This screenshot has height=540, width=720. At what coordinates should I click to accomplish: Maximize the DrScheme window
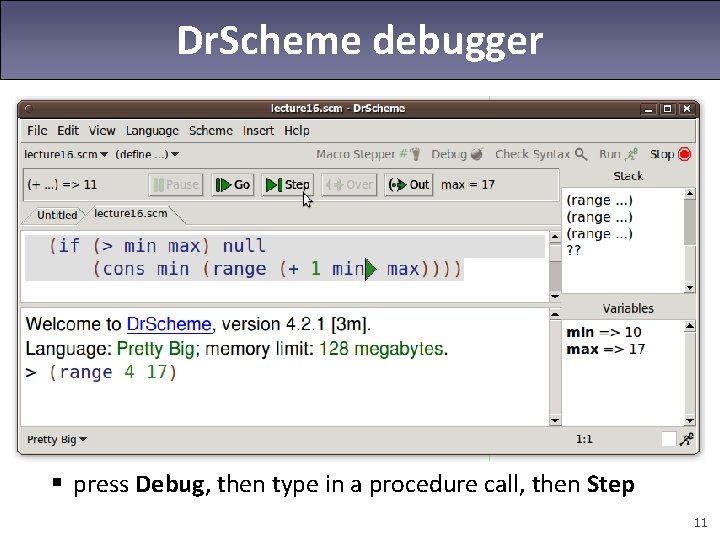[x=667, y=109]
